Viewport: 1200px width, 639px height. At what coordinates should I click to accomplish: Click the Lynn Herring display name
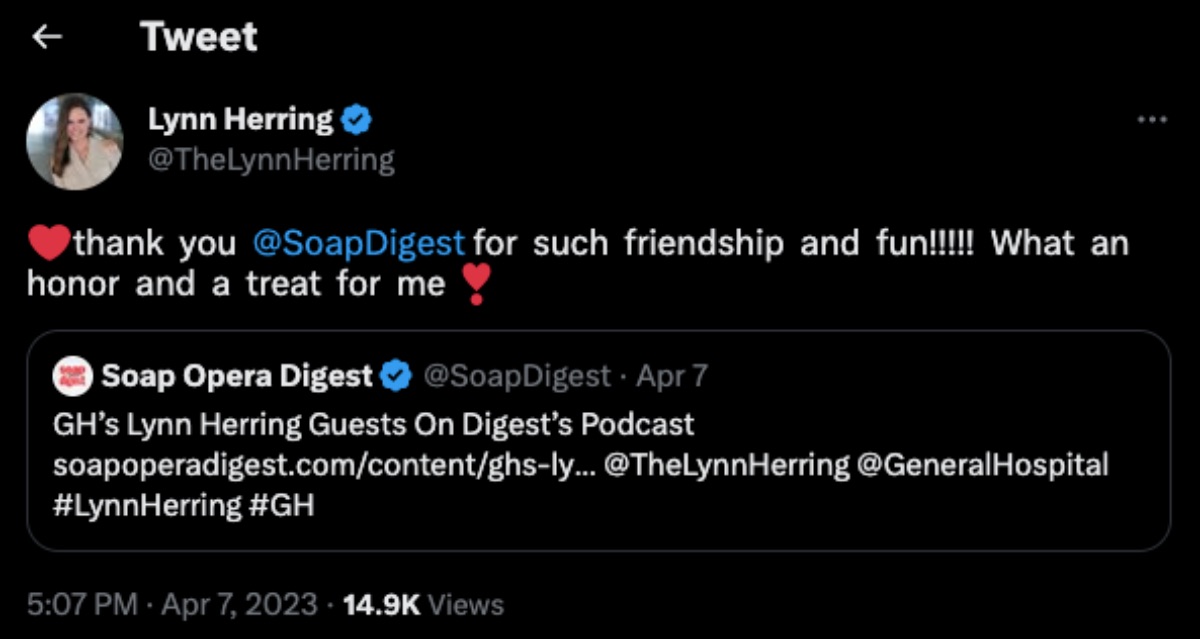[240, 120]
